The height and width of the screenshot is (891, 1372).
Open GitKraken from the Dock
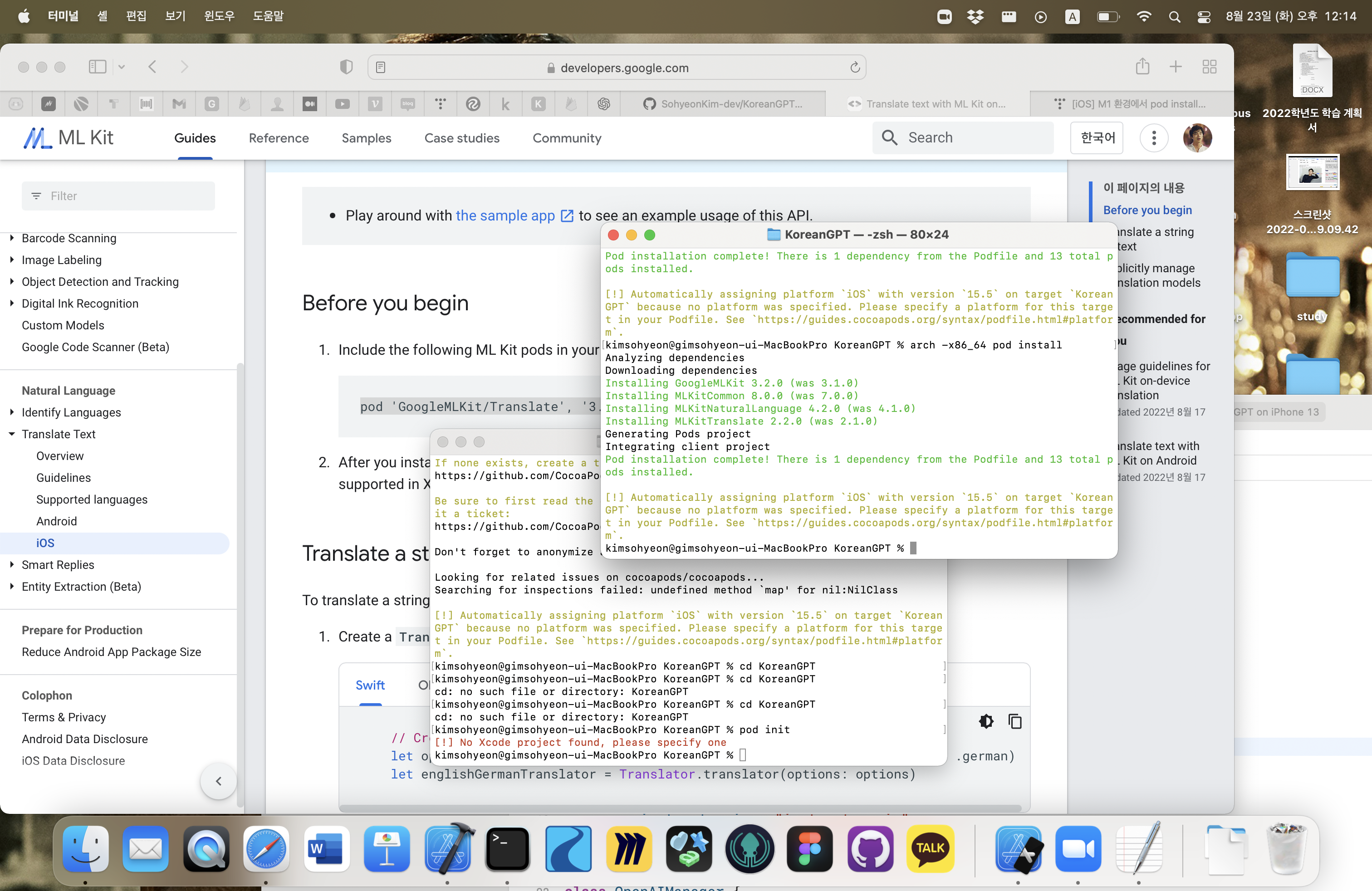coord(750,849)
